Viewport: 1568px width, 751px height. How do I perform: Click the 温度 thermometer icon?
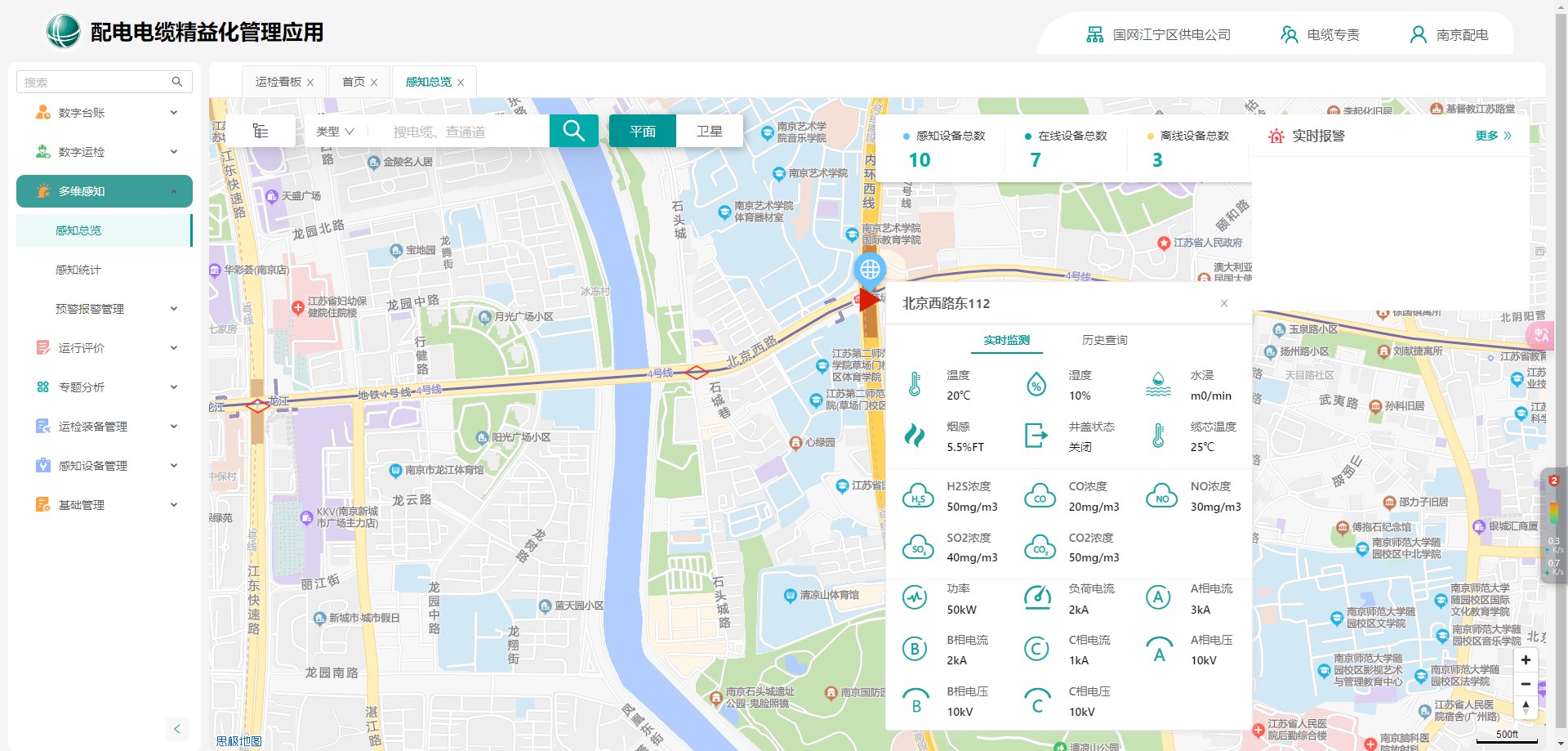[x=915, y=384]
